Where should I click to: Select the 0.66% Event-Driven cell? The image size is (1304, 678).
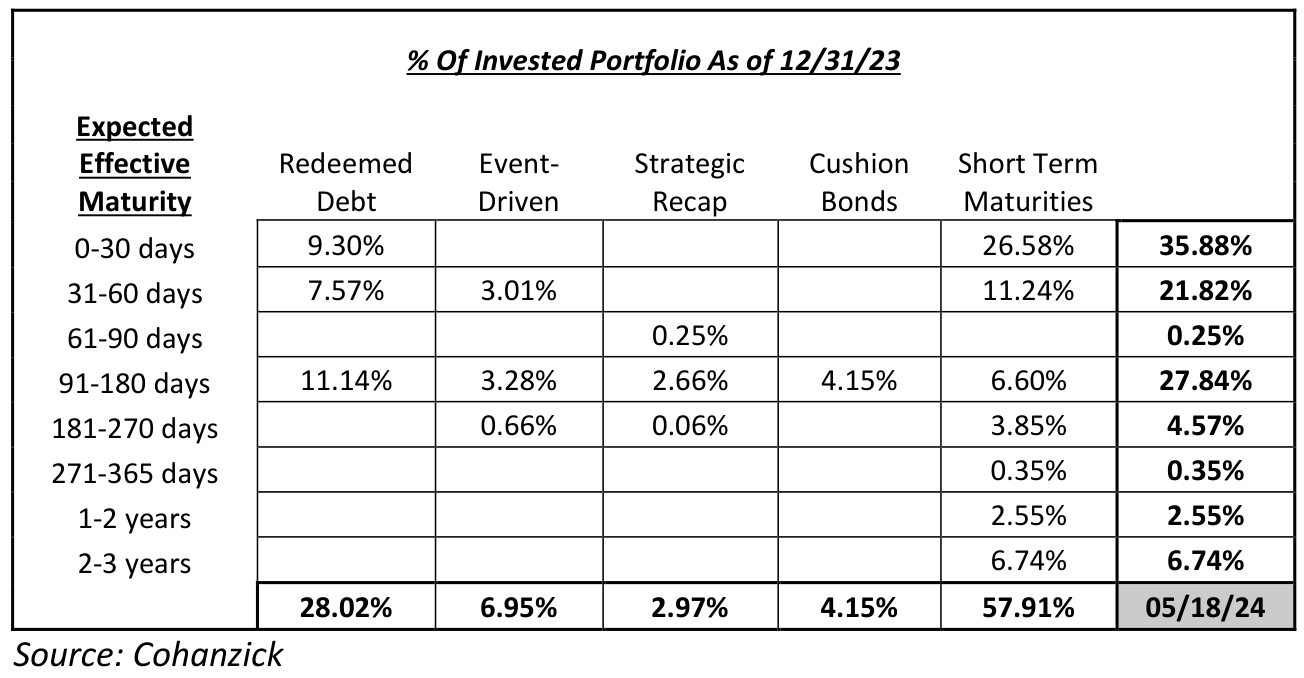[x=518, y=426]
